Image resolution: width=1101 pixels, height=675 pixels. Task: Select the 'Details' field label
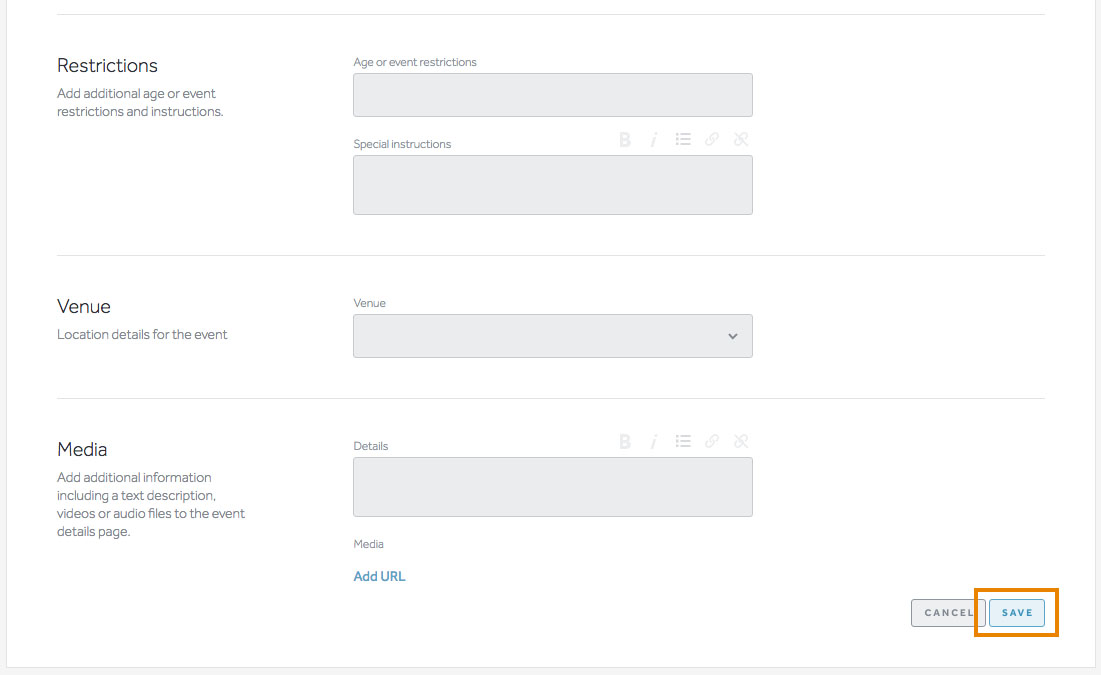(x=371, y=446)
